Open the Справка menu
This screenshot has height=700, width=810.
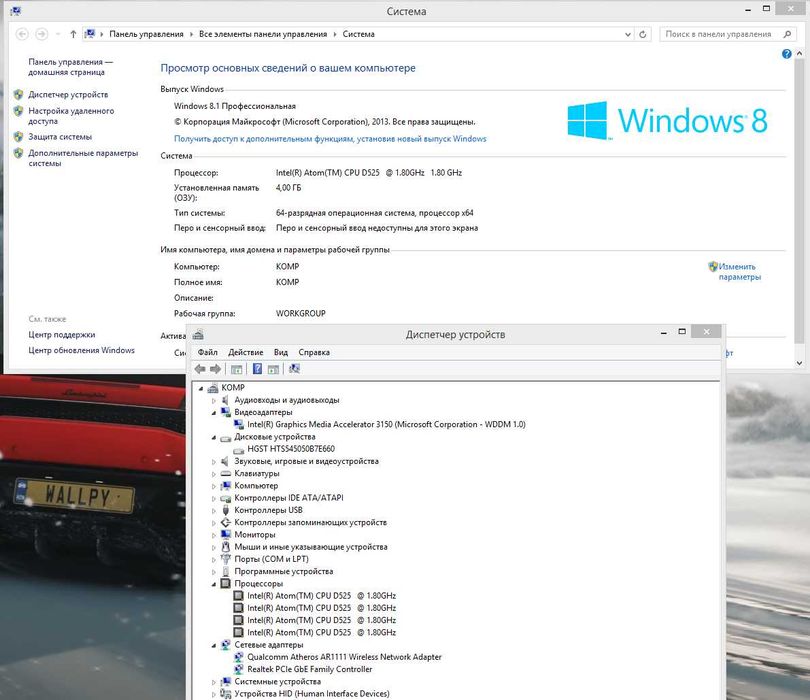[314, 352]
